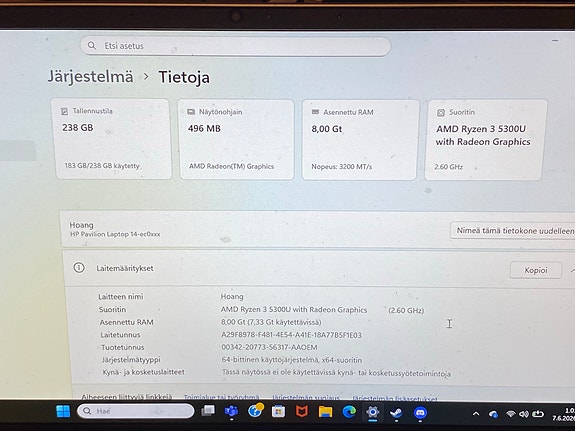Switch to the Settings app in the taskbar
Screen dimensions: 575x431
pos(373,412)
